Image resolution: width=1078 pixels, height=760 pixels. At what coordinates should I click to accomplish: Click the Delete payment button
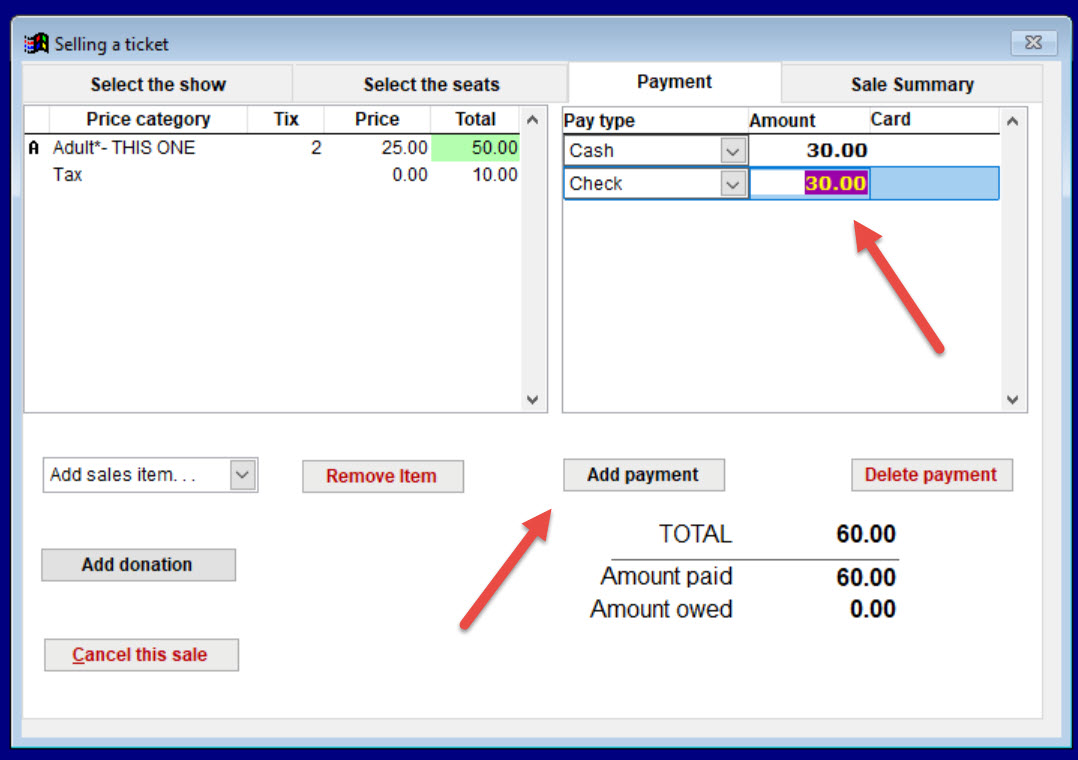pos(932,475)
